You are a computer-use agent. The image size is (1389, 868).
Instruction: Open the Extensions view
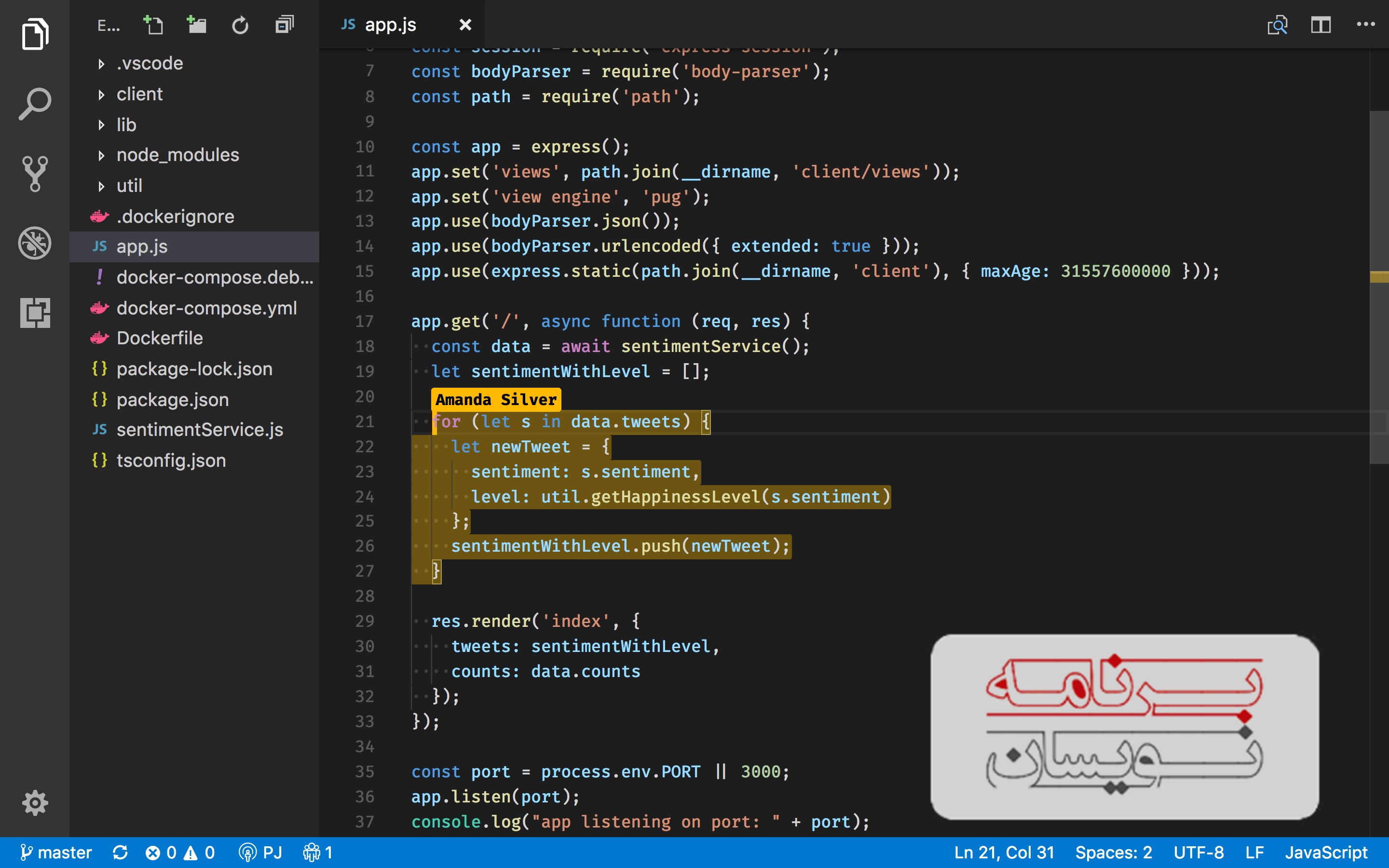click(34, 312)
